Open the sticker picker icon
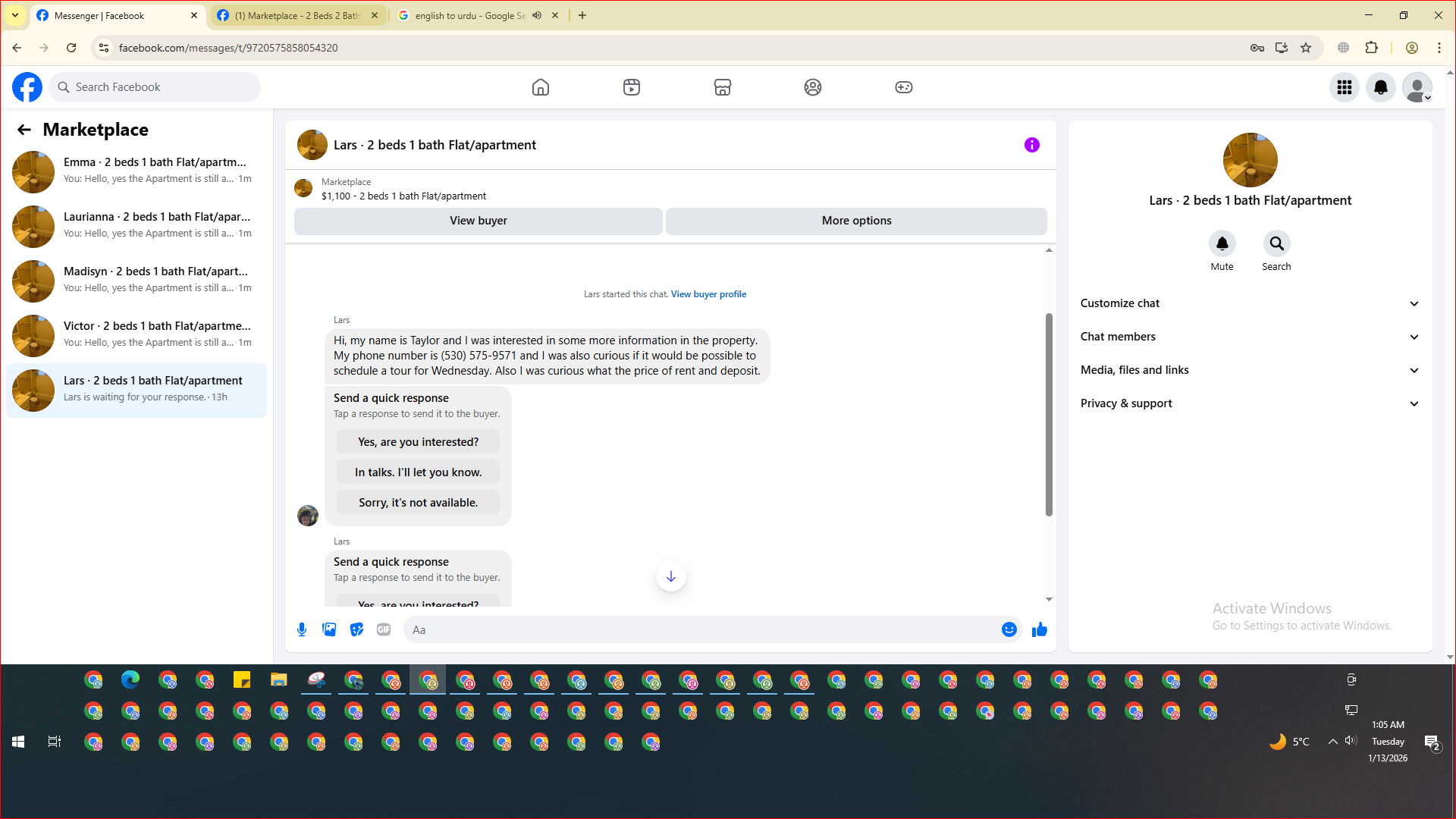Screen dimensions: 1456x819 pos(356,629)
